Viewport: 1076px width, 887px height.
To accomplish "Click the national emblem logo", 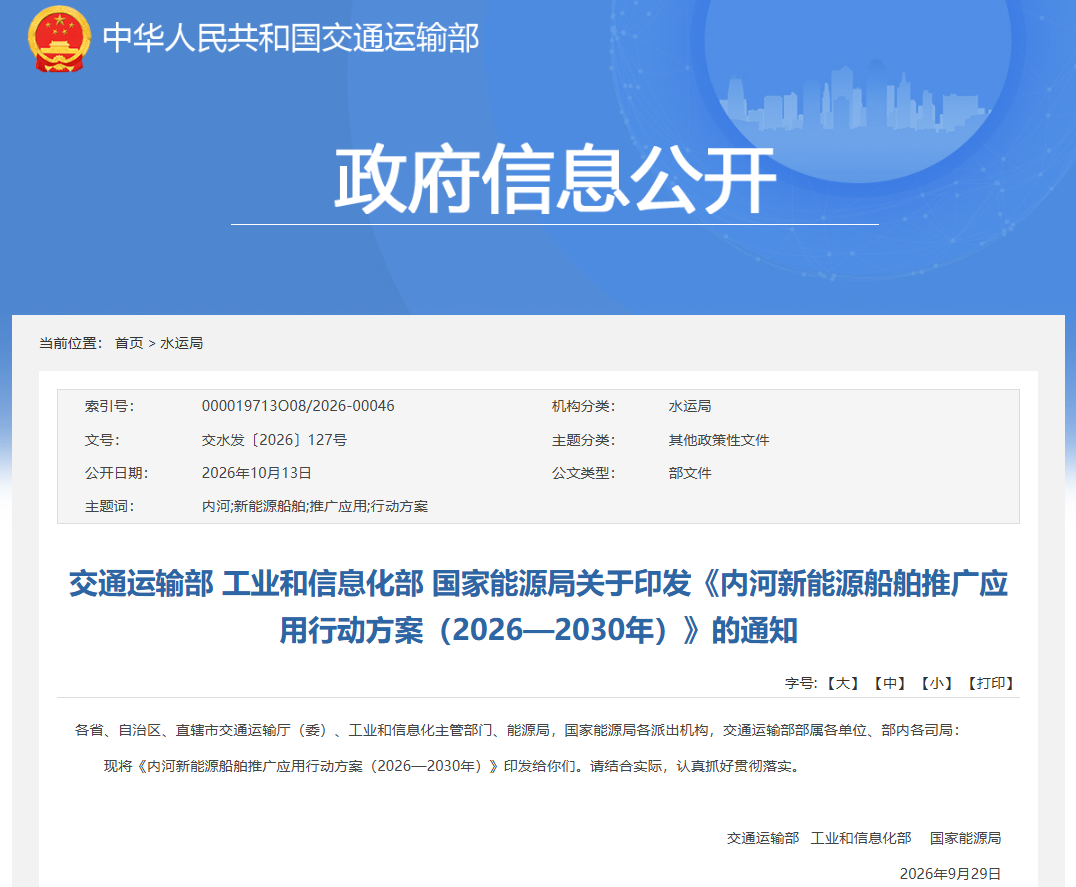I will point(59,38).
